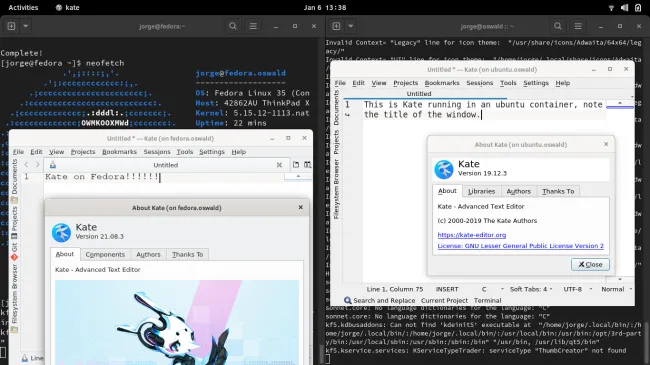Select About tab in fedora About Kate dialog

pyautogui.click(x=65, y=254)
